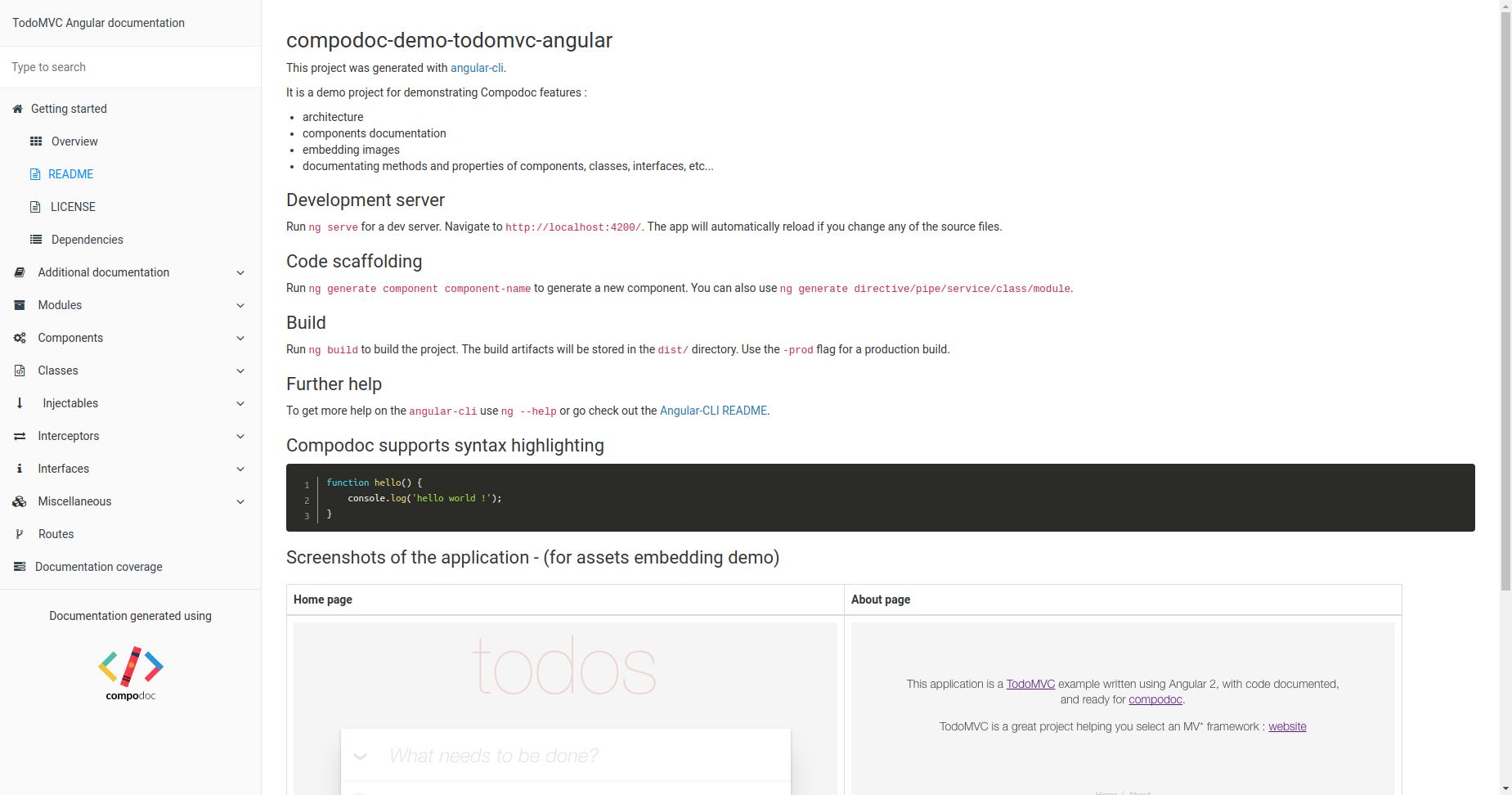Click the Type to search field
Image resolution: width=1512 pixels, height=795 pixels.
tap(130, 67)
